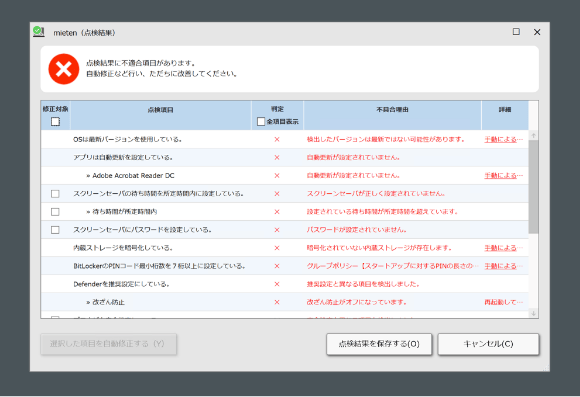Click X mark in スクリーンセーバにパスワード row
This screenshot has width=580, height=397.
[277, 230]
